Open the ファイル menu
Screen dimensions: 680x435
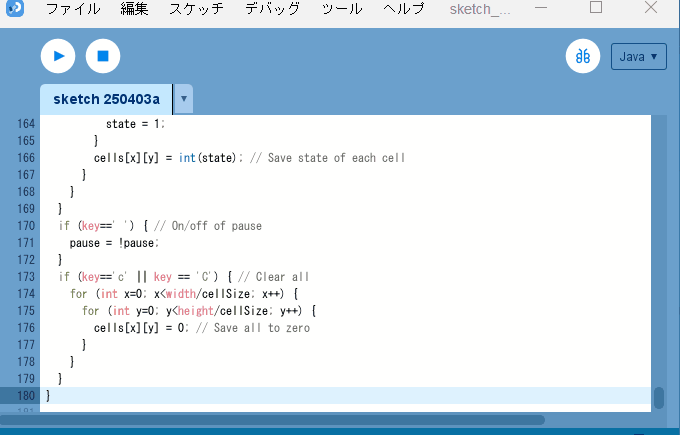(x=73, y=9)
